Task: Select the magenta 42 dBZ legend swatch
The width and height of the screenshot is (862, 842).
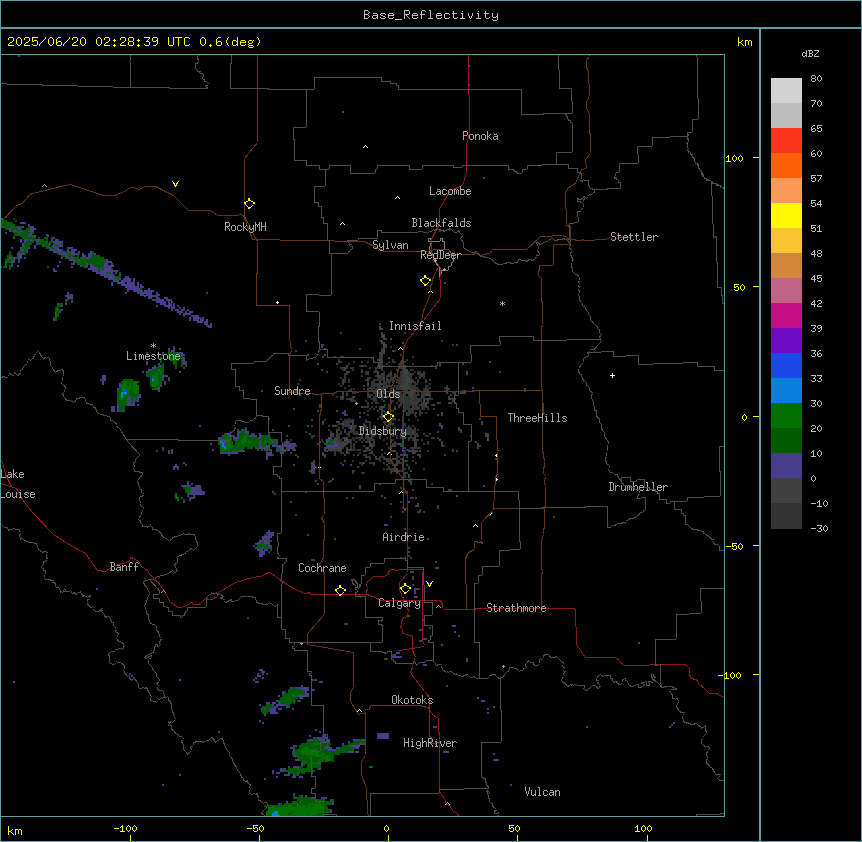Action: coord(786,315)
